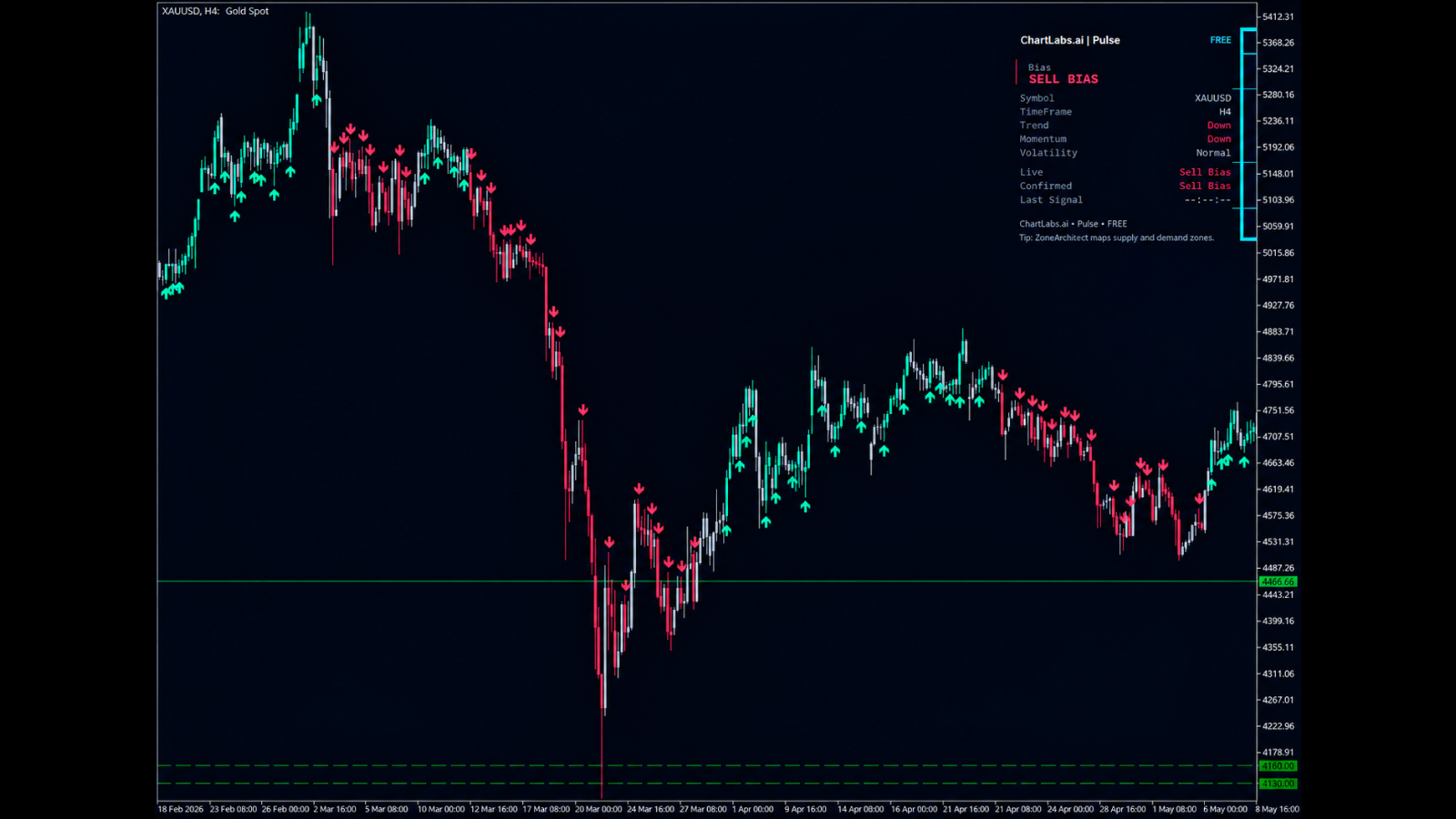Click the 5280.16 price axis label
The width and height of the screenshot is (1456, 819).
1278,95
